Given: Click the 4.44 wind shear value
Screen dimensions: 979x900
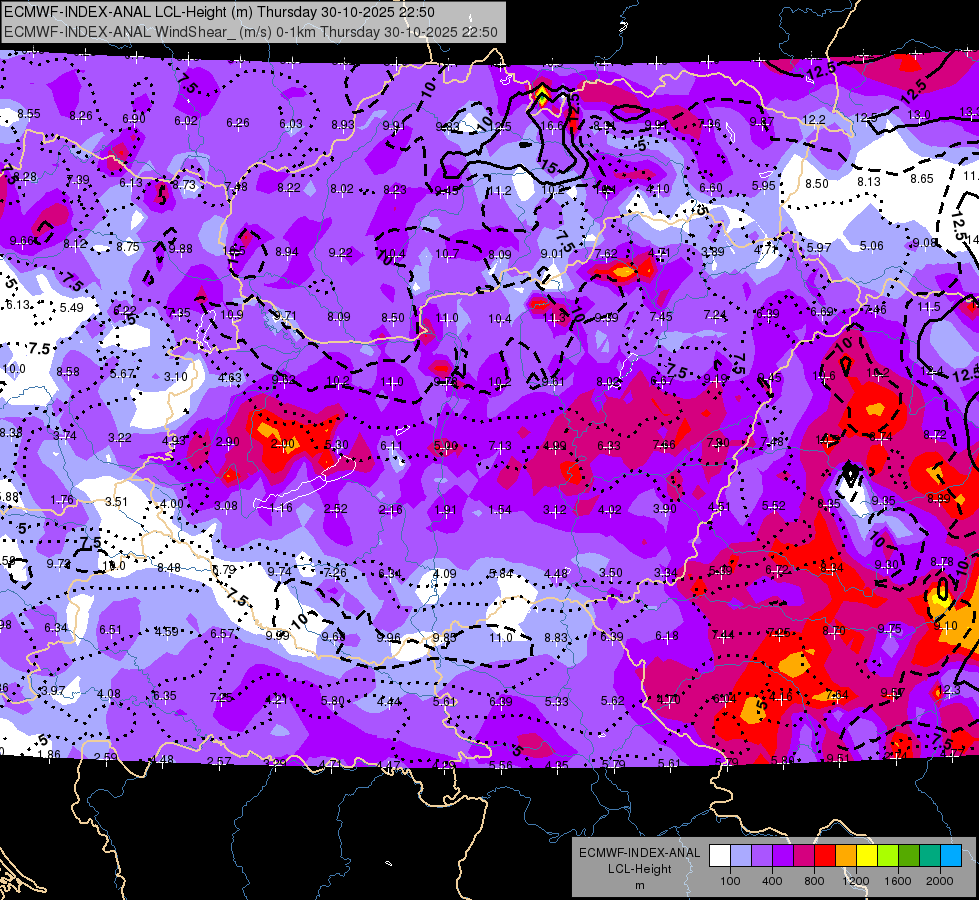Looking at the screenshot, I should tap(389, 701).
